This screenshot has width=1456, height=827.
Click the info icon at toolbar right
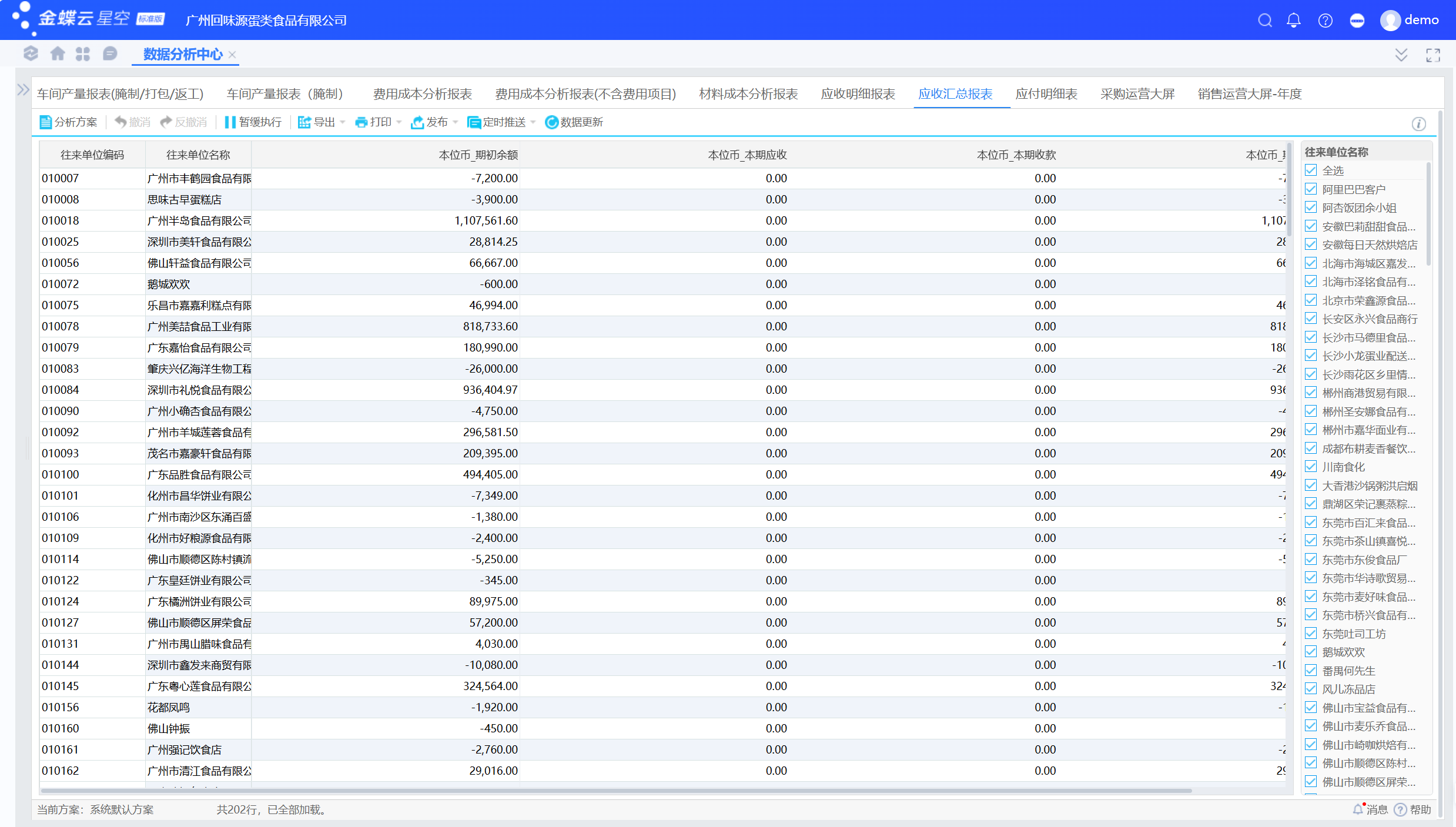[1419, 123]
